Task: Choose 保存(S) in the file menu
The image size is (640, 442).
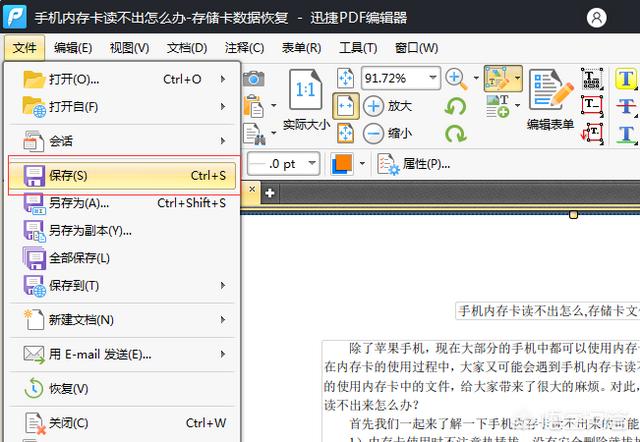Action: tap(122, 175)
